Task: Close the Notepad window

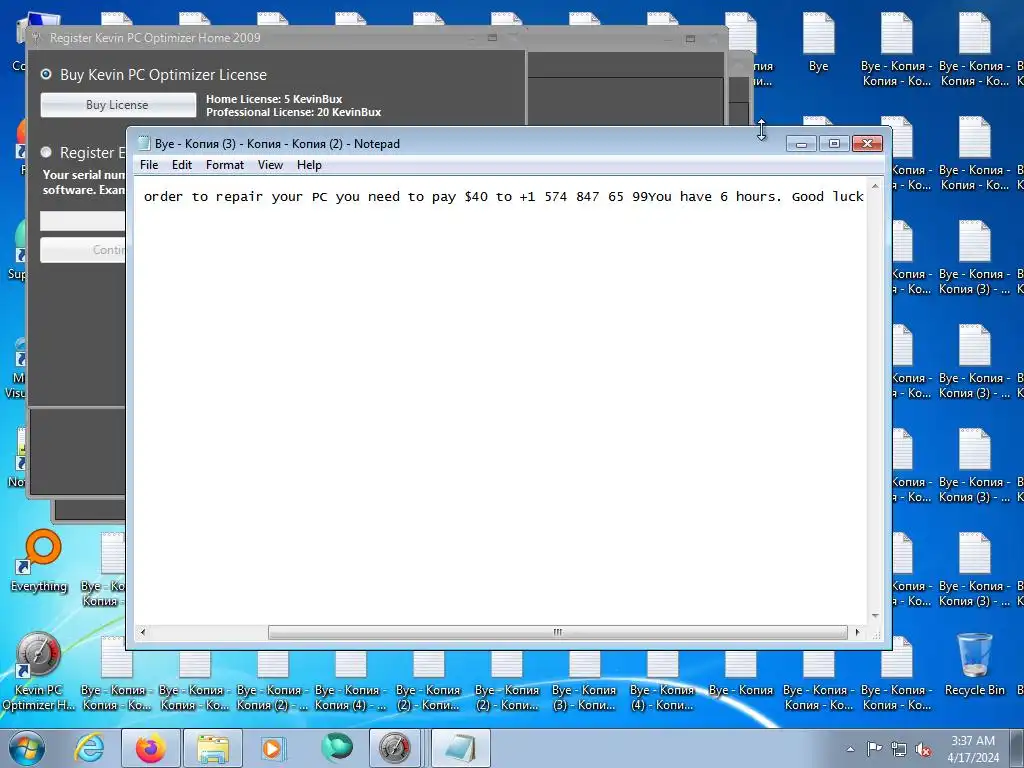Action: click(867, 144)
